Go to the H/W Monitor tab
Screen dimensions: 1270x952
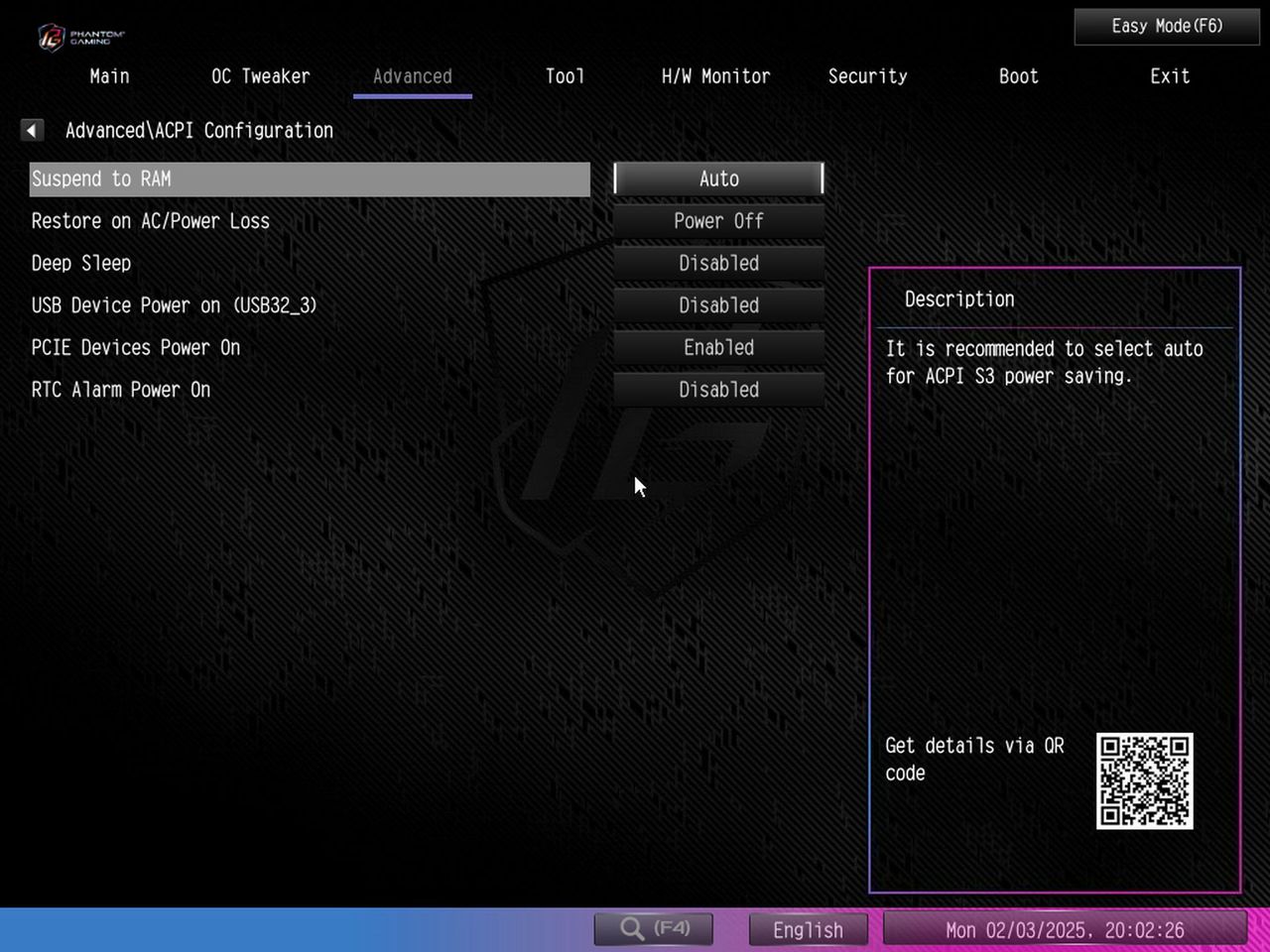pyautogui.click(x=715, y=76)
